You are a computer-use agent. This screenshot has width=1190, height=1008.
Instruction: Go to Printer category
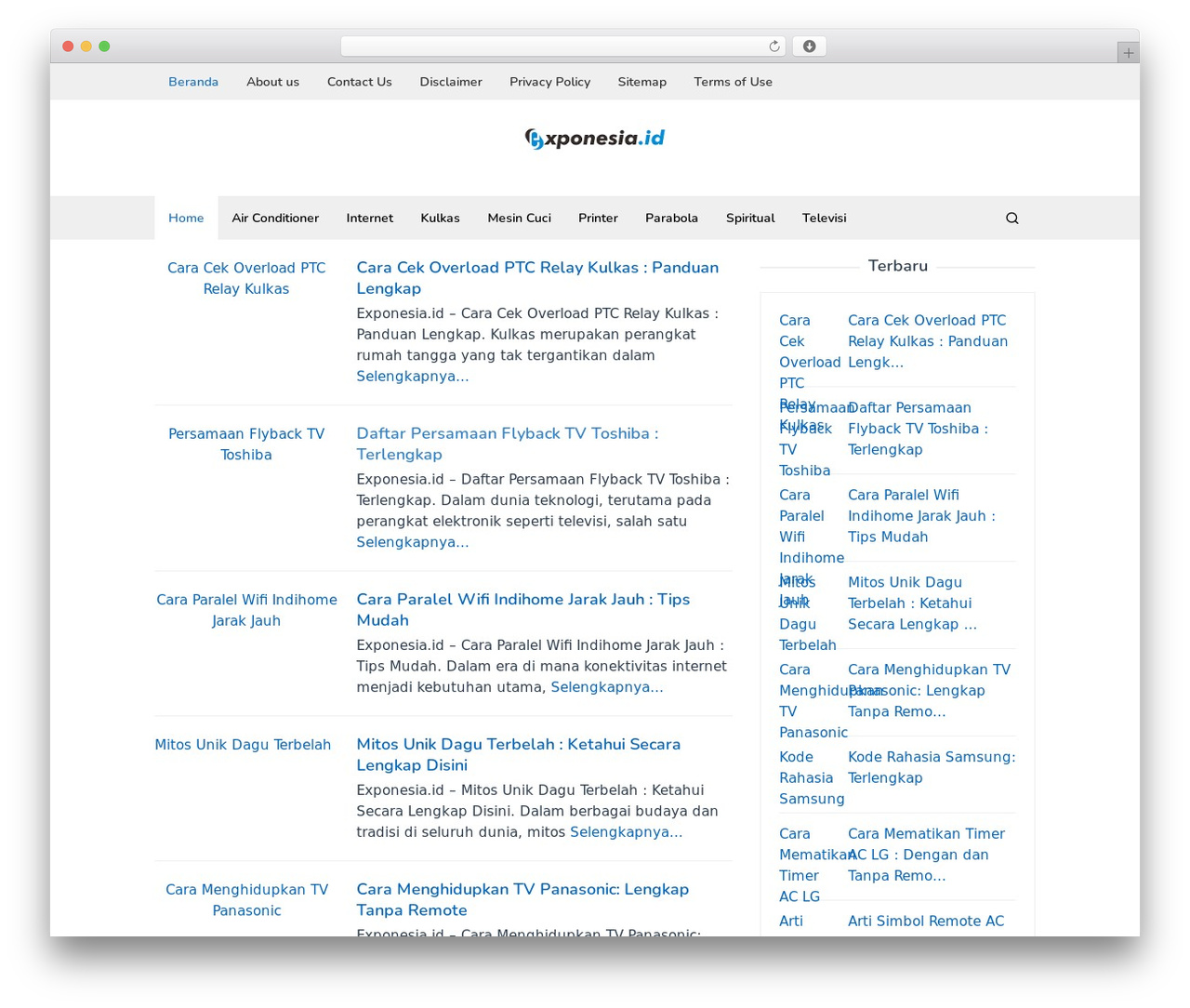pyautogui.click(x=598, y=218)
